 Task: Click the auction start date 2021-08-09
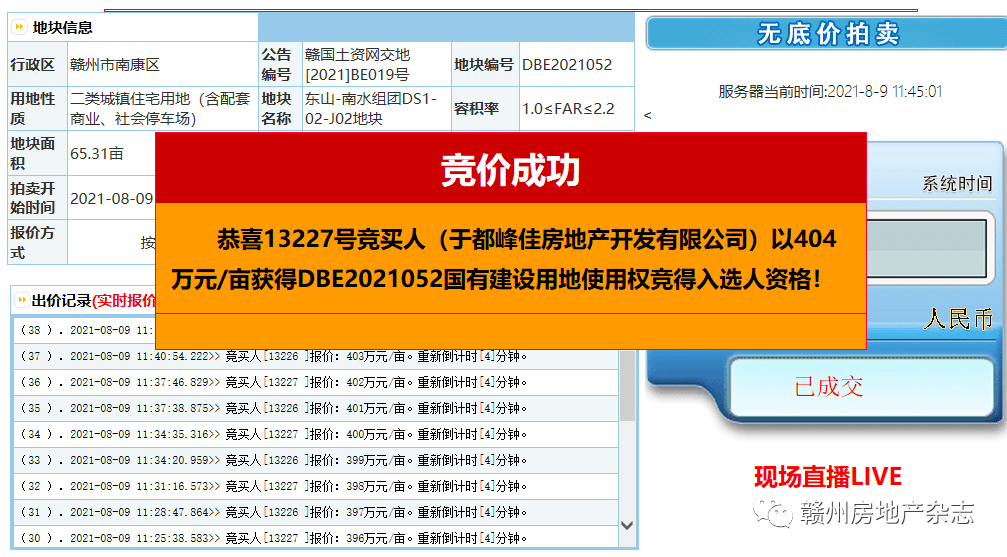111,199
